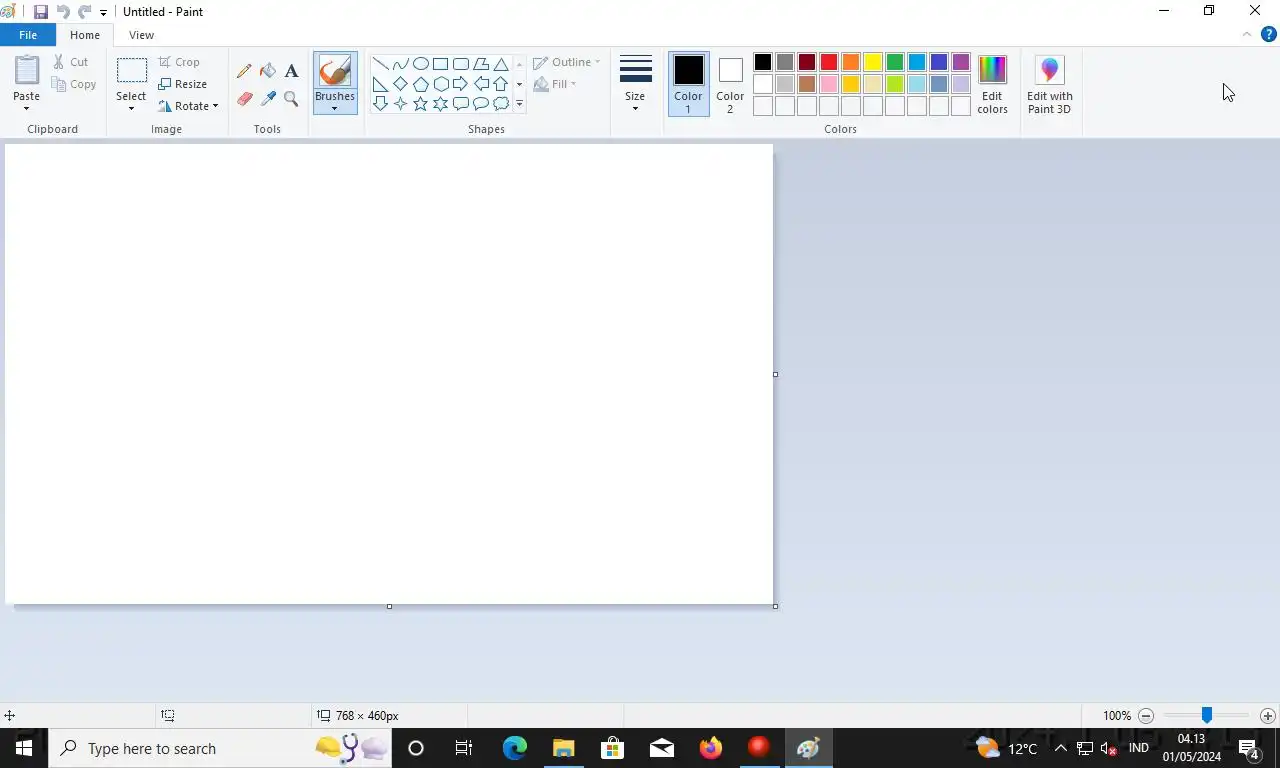Image resolution: width=1280 pixels, height=768 pixels.
Task: Select the Eraser tool
Action: click(x=244, y=99)
